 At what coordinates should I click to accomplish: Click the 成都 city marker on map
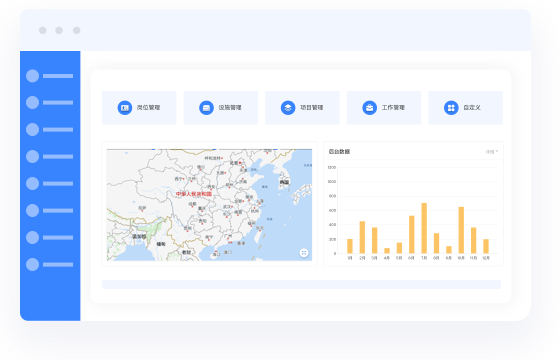(192, 205)
